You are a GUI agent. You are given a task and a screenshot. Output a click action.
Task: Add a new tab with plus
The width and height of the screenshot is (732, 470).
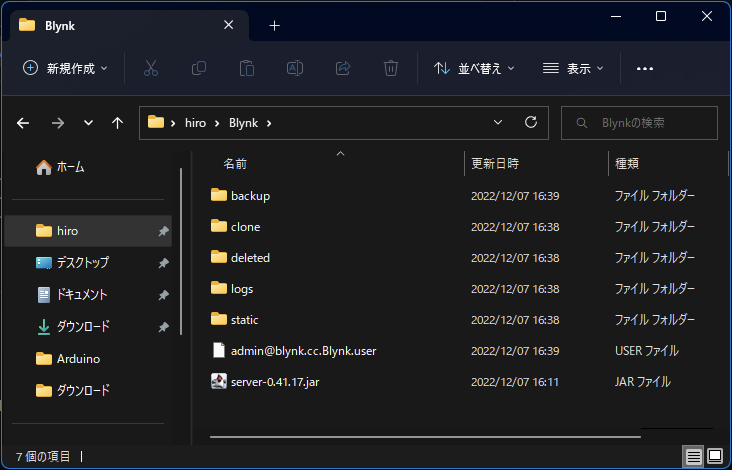click(x=274, y=26)
